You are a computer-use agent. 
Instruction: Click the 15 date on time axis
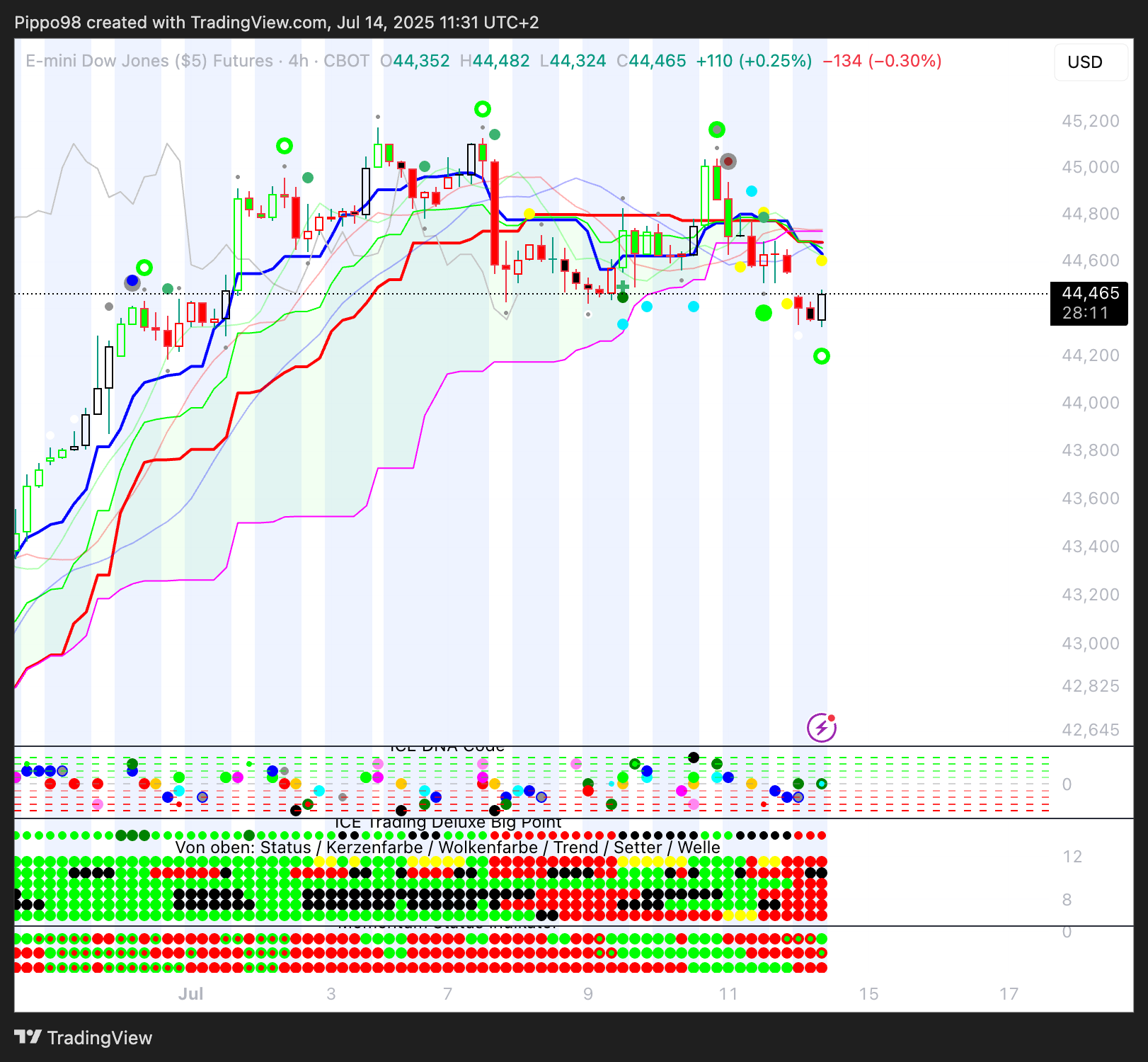tap(868, 994)
